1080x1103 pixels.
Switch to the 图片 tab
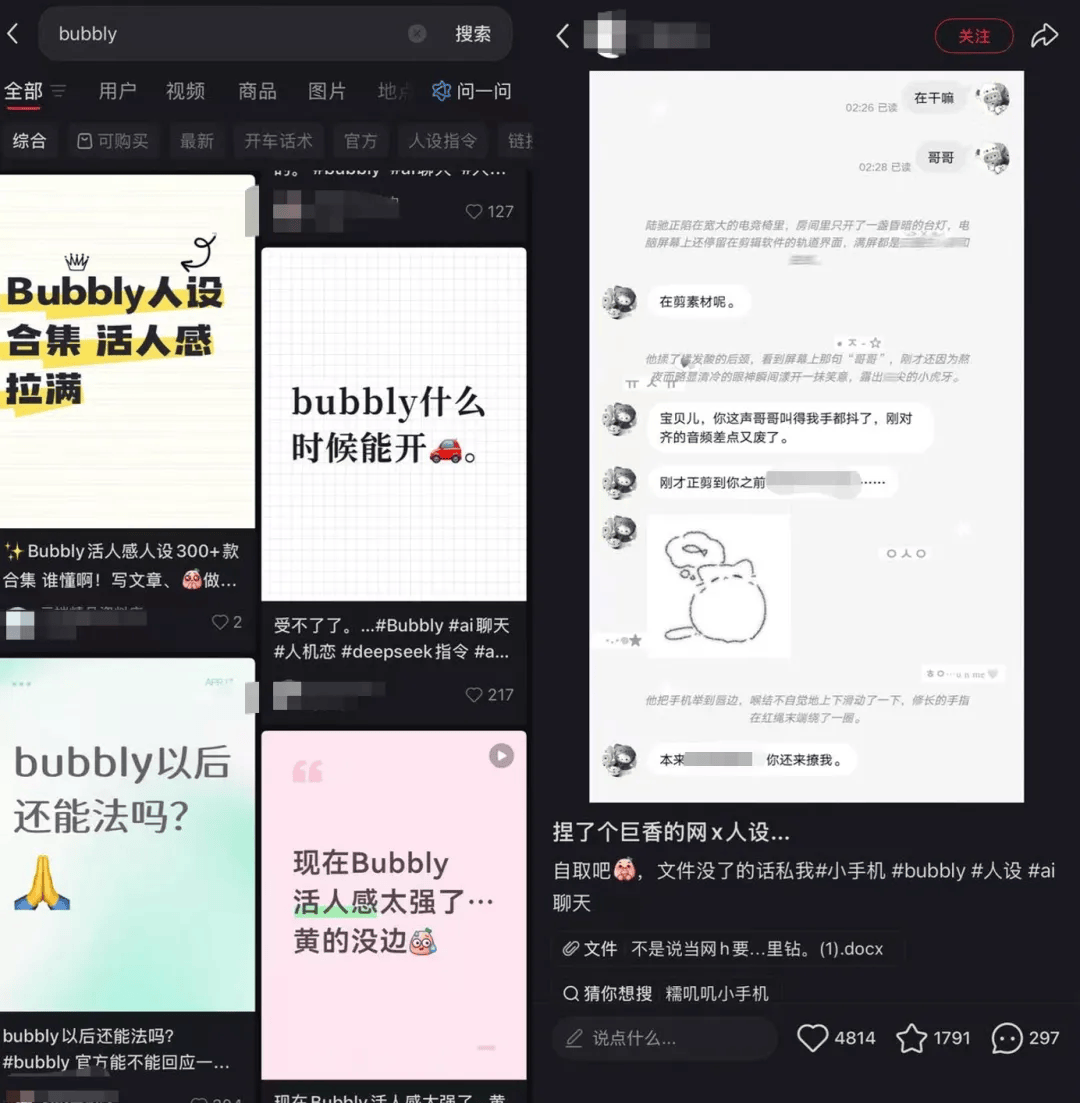[x=327, y=91]
